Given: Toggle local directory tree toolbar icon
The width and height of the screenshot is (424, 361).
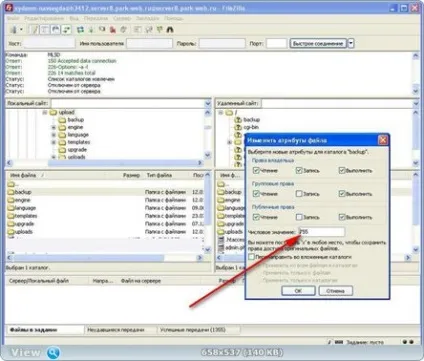Looking at the screenshot, I should click(x=45, y=30).
